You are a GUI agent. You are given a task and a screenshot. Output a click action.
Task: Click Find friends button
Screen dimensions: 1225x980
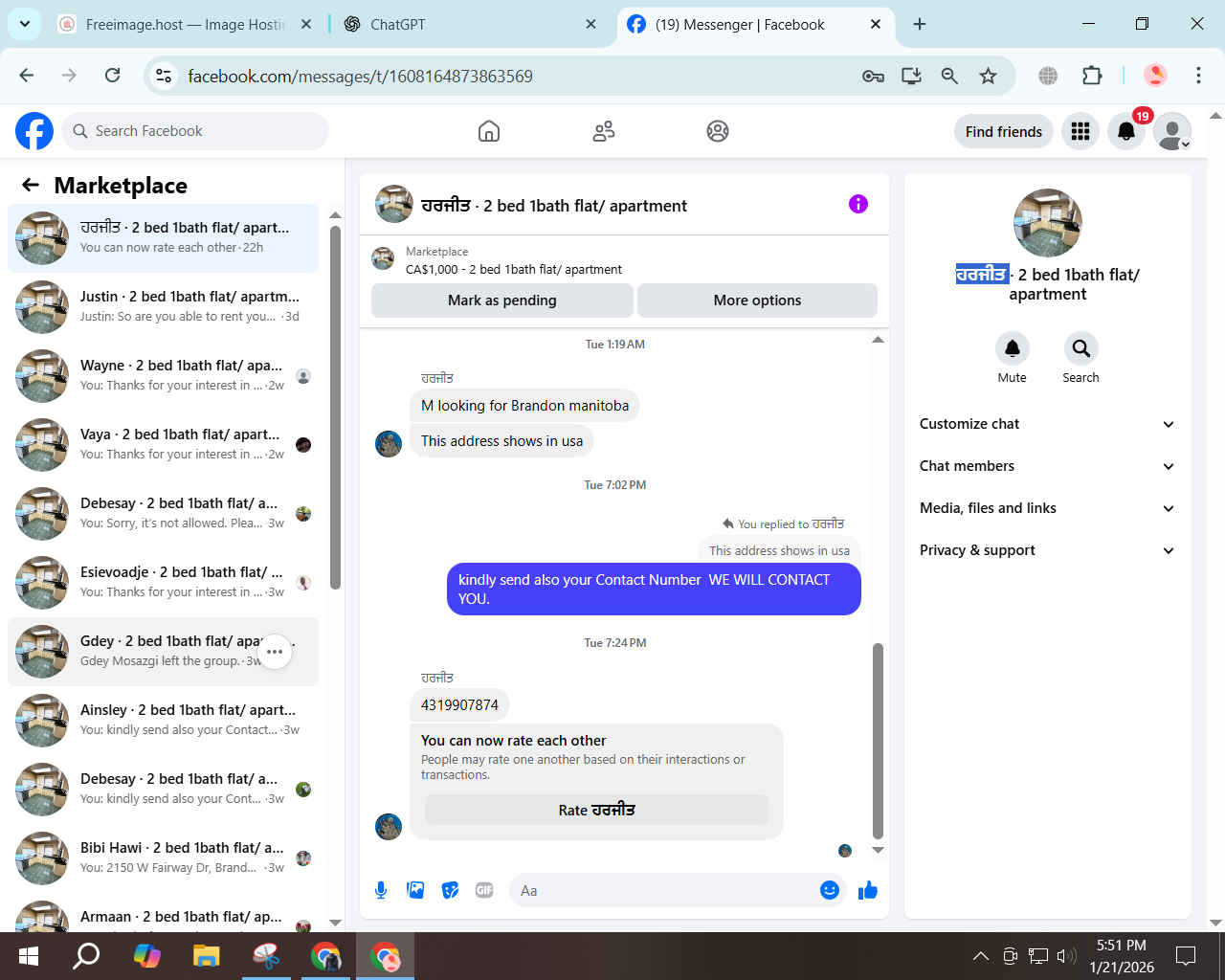point(1004,131)
